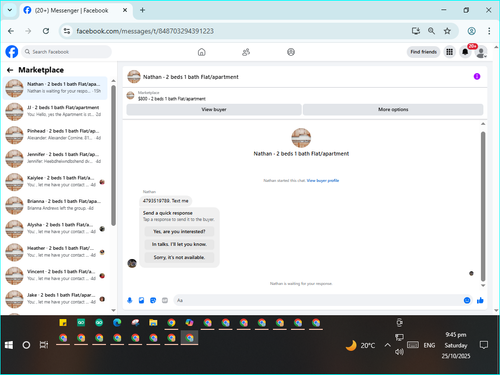The image size is (500, 375).
Task: Click the More options button
Action: (x=393, y=109)
